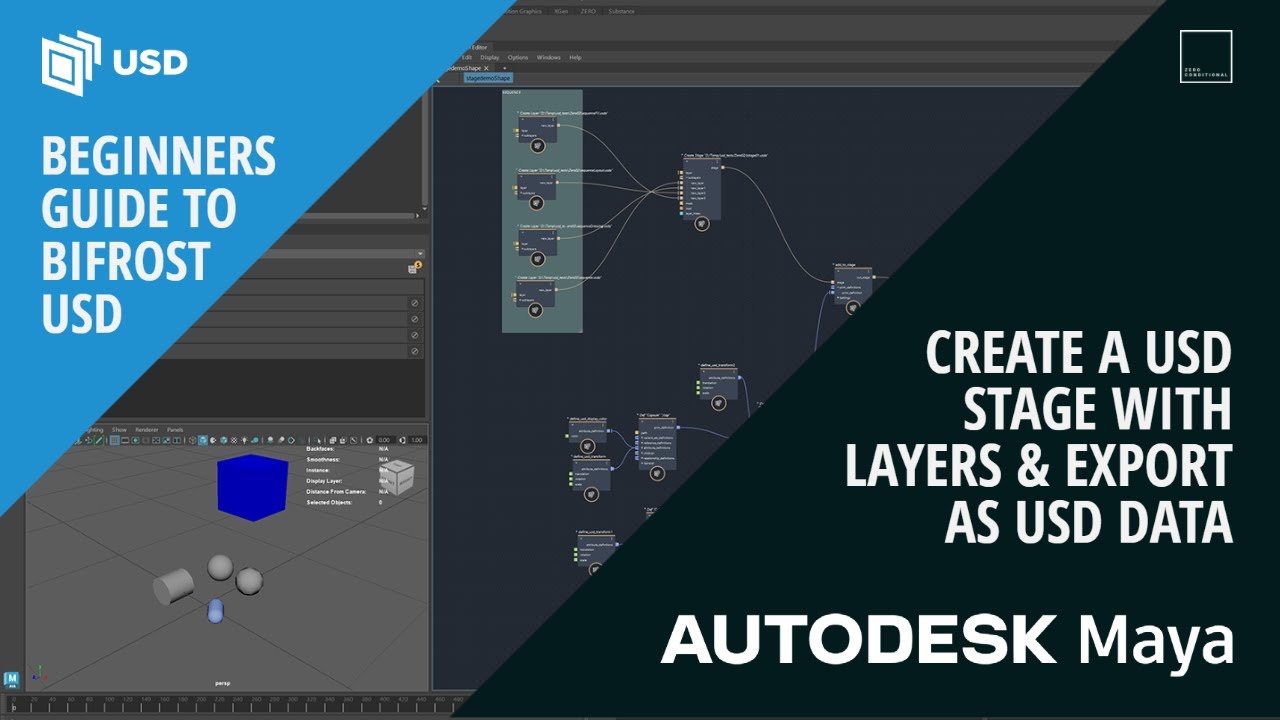Select the blue cube in the viewport

(252, 487)
